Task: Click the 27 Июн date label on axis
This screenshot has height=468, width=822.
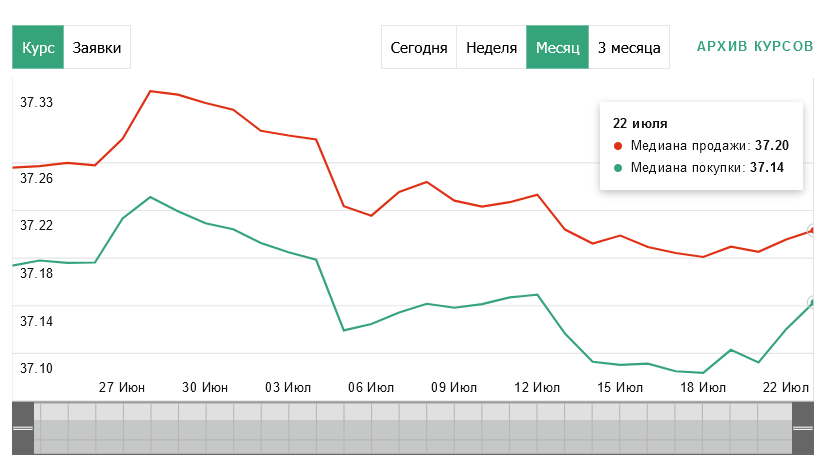Action: click(123, 387)
